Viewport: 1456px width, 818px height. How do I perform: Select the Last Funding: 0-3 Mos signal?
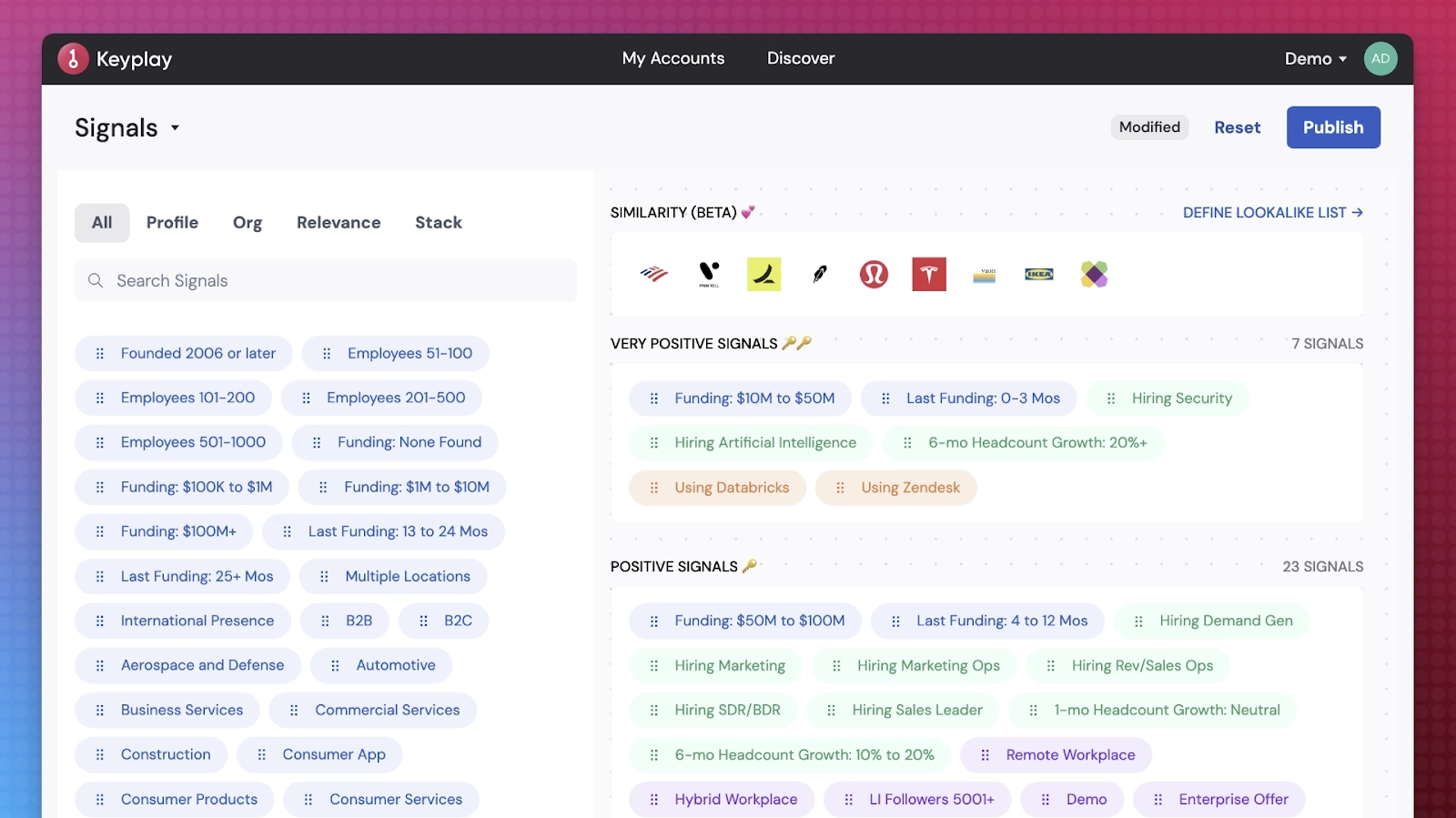tap(969, 399)
